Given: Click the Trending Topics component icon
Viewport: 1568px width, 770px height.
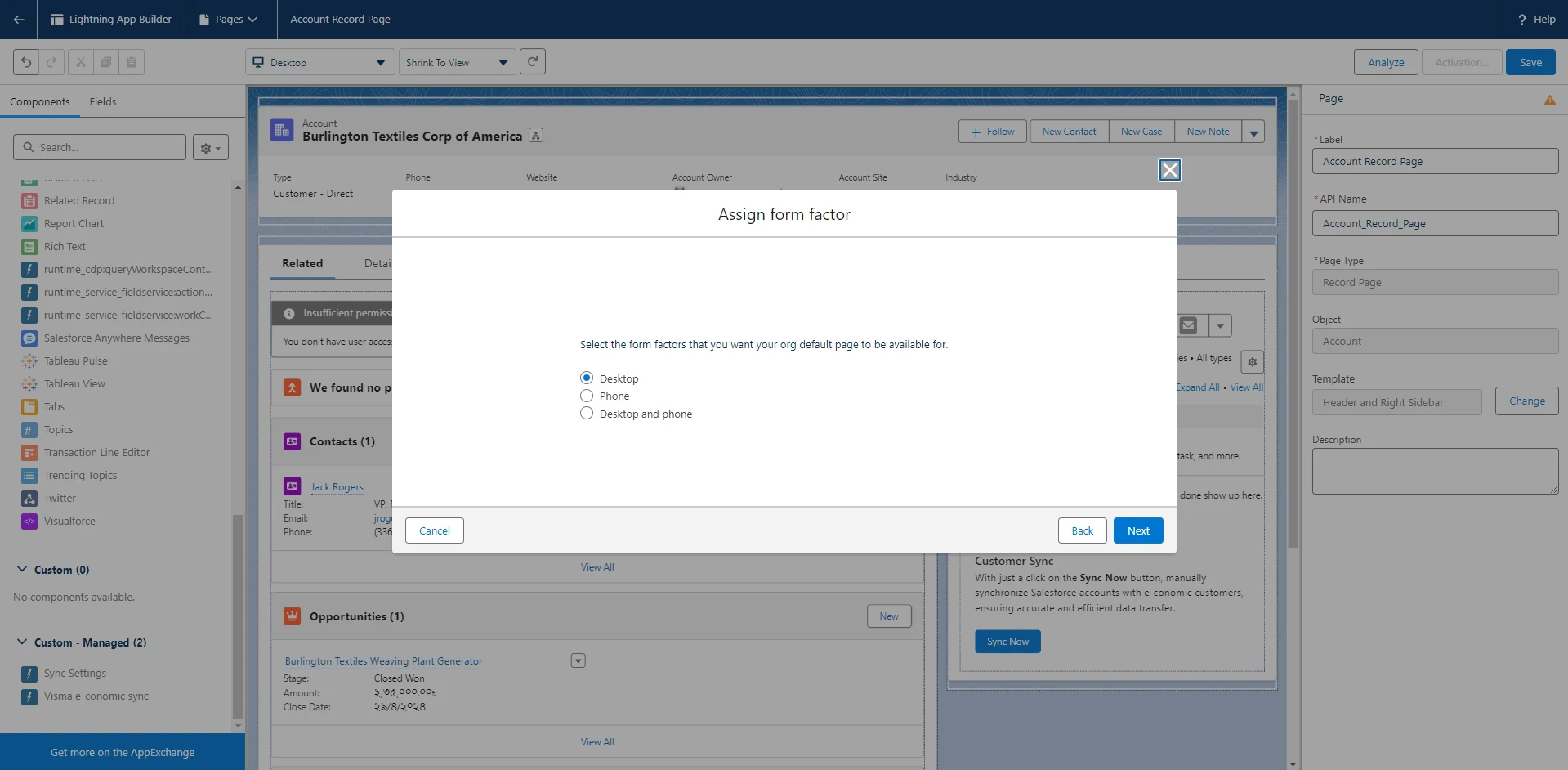Looking at the screenshot, I should coord(29,476).
